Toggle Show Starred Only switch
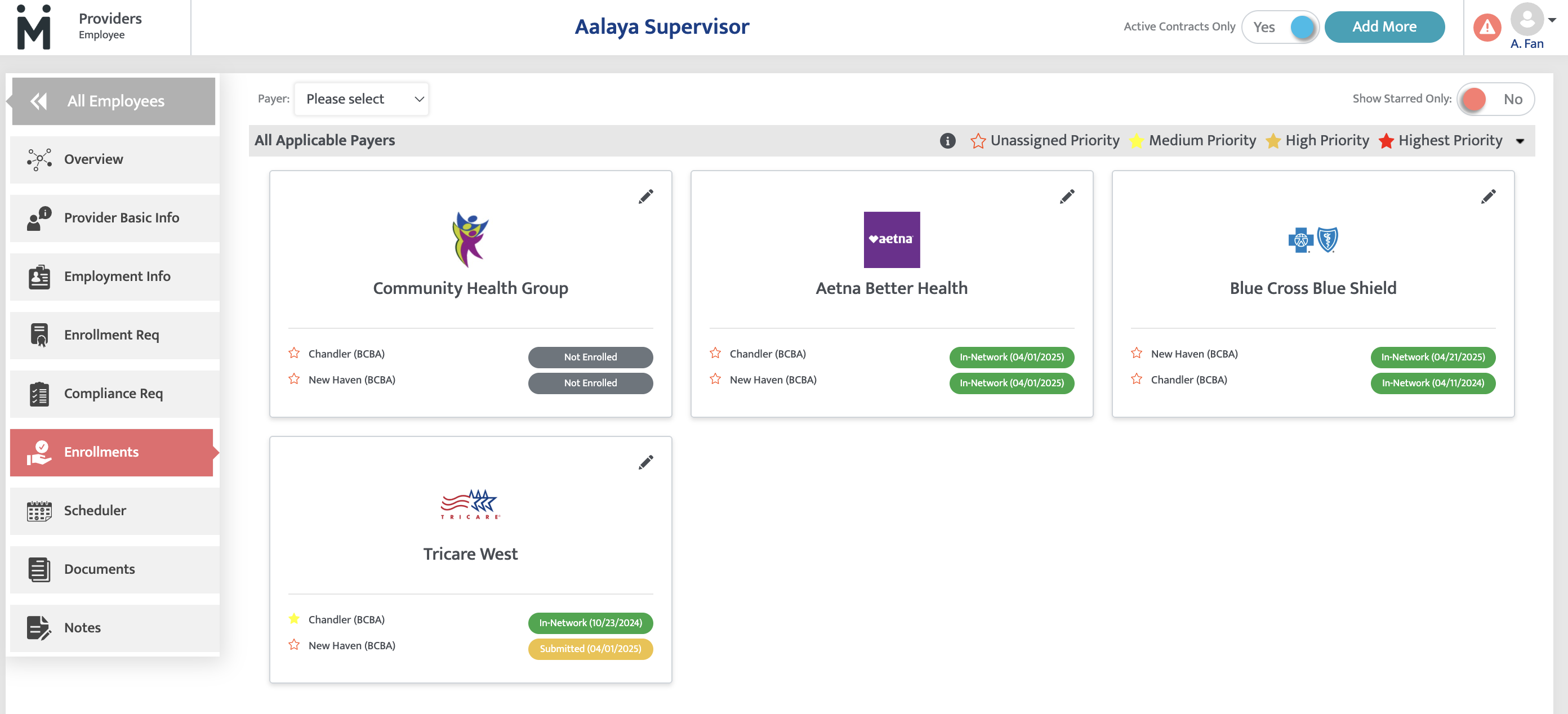1568x714 pixels. coord(1495,99)
